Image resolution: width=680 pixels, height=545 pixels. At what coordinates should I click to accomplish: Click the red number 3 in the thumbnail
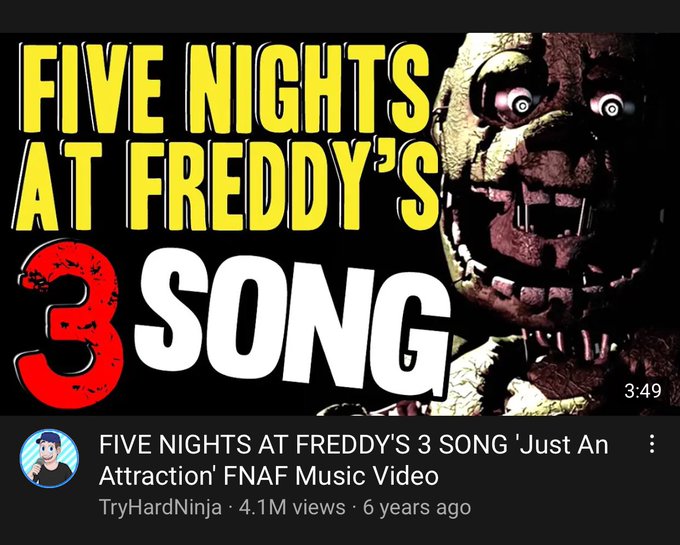click(69, 324)
